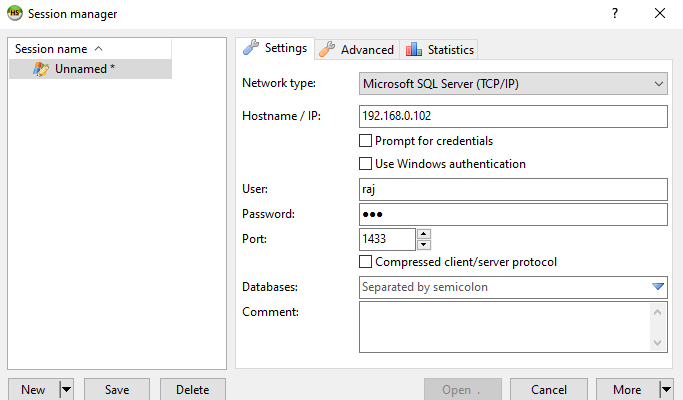
Task: Click the wrench icon on the Settings tab
Action: tap(251, 47)
